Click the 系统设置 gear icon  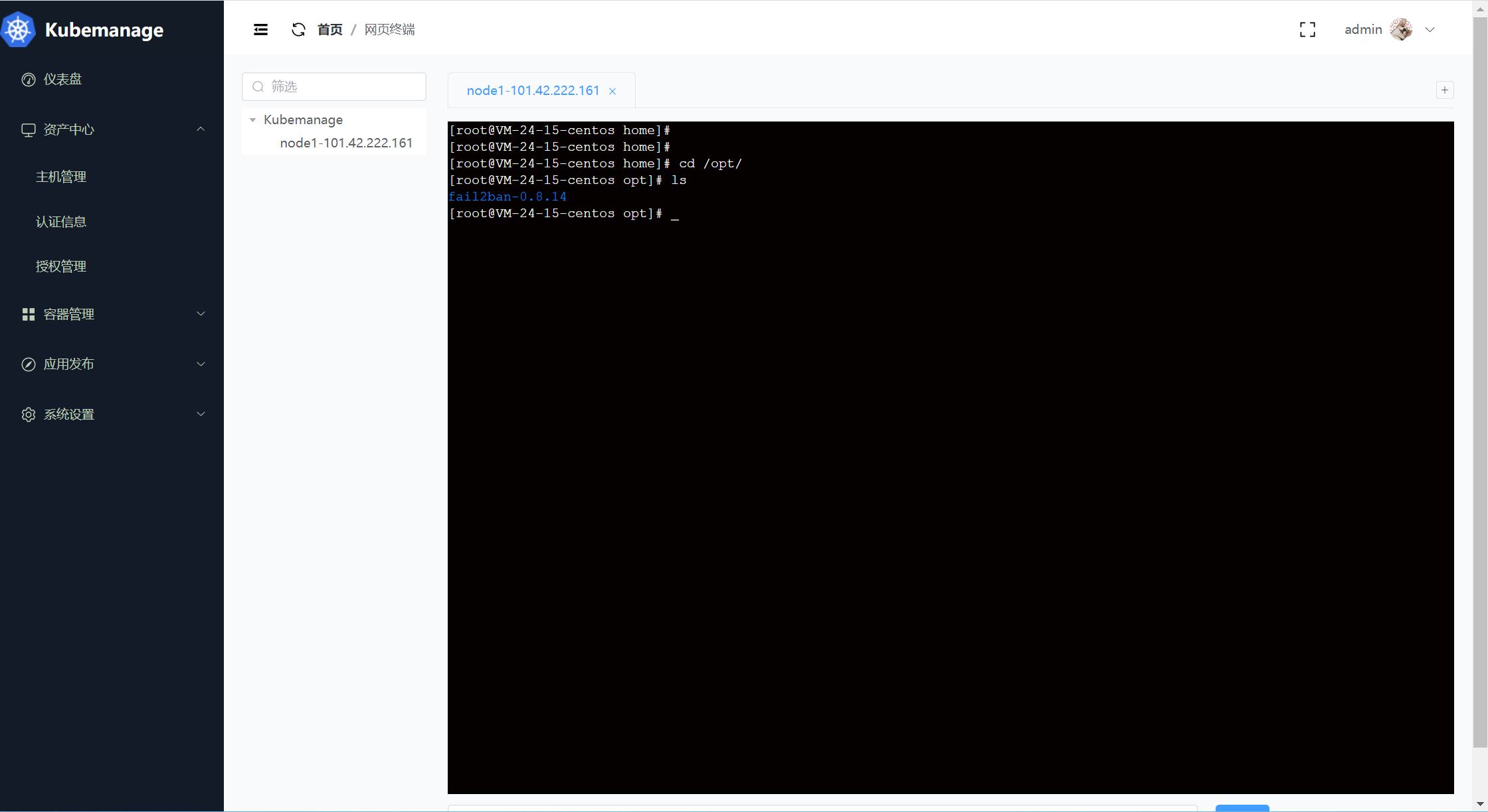pos(28,414)
